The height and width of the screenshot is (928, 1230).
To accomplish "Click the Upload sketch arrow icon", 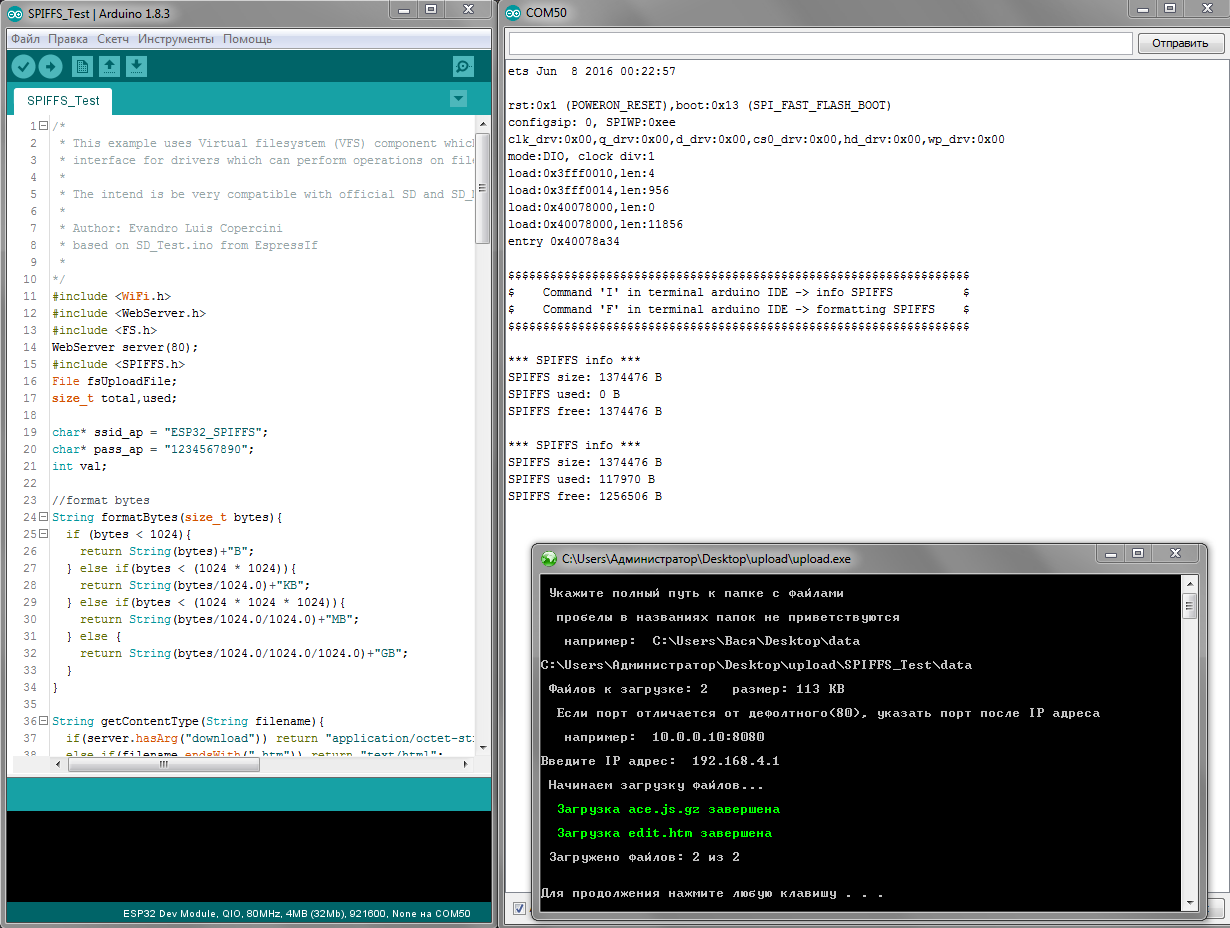I will (x=50, y=67).
